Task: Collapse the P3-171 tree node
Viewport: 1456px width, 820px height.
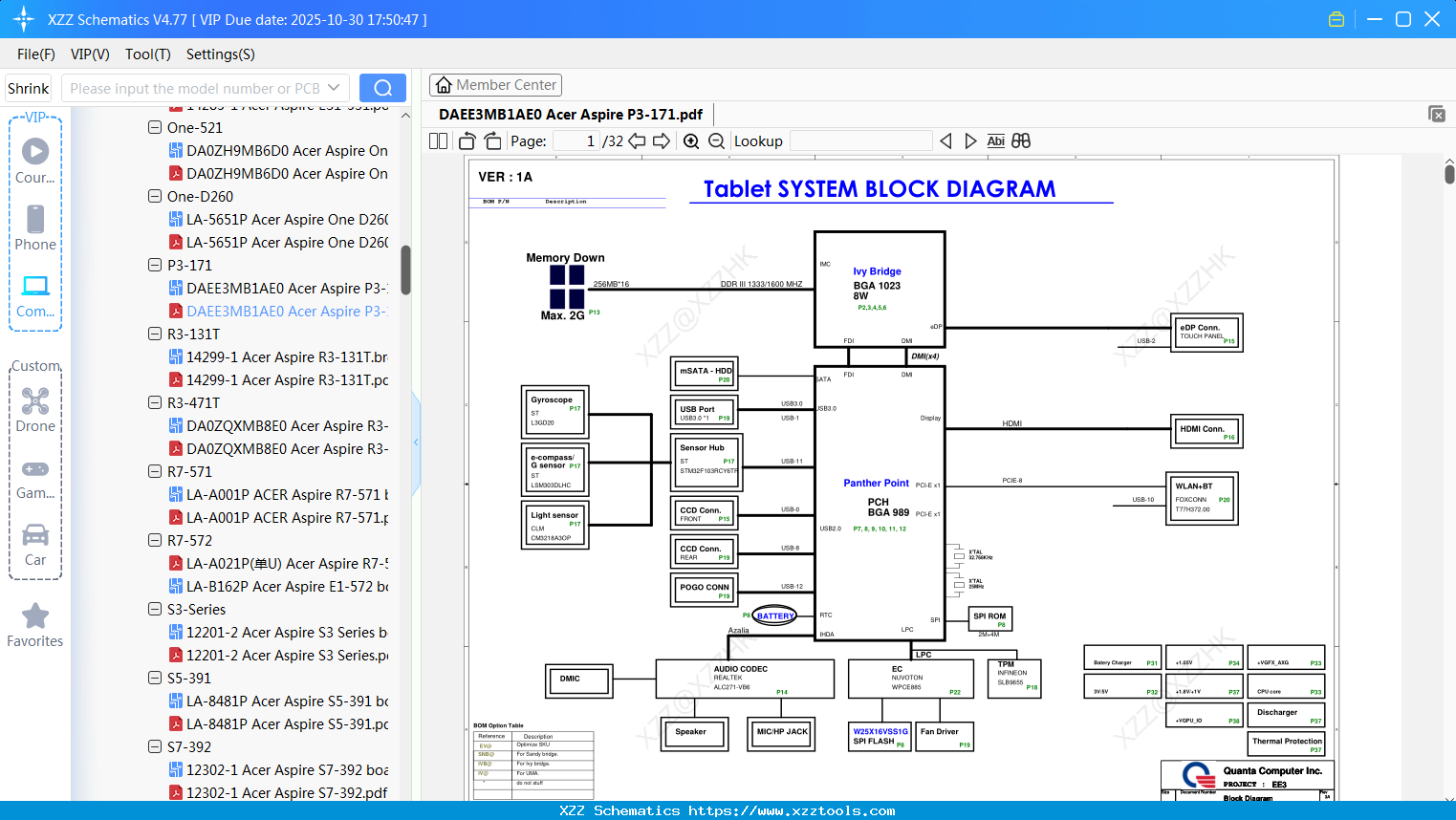Action: pyautogui.click(x=154, y=265)
